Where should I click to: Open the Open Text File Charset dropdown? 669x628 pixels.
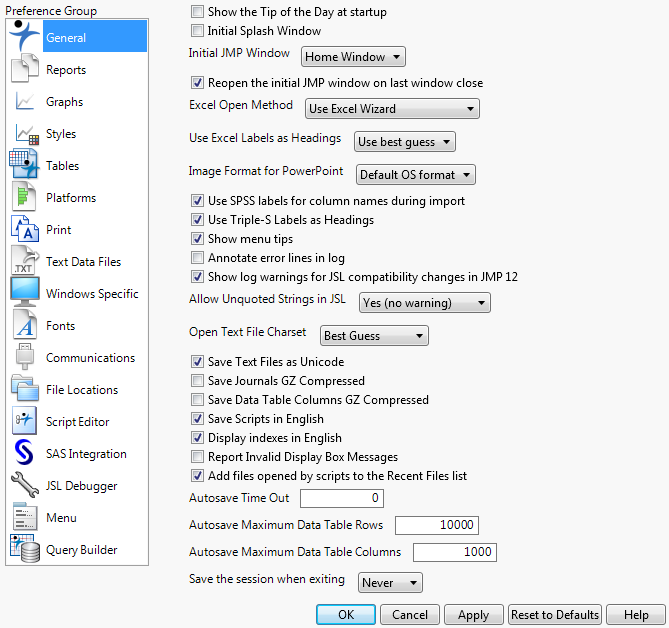coord(374,336)
